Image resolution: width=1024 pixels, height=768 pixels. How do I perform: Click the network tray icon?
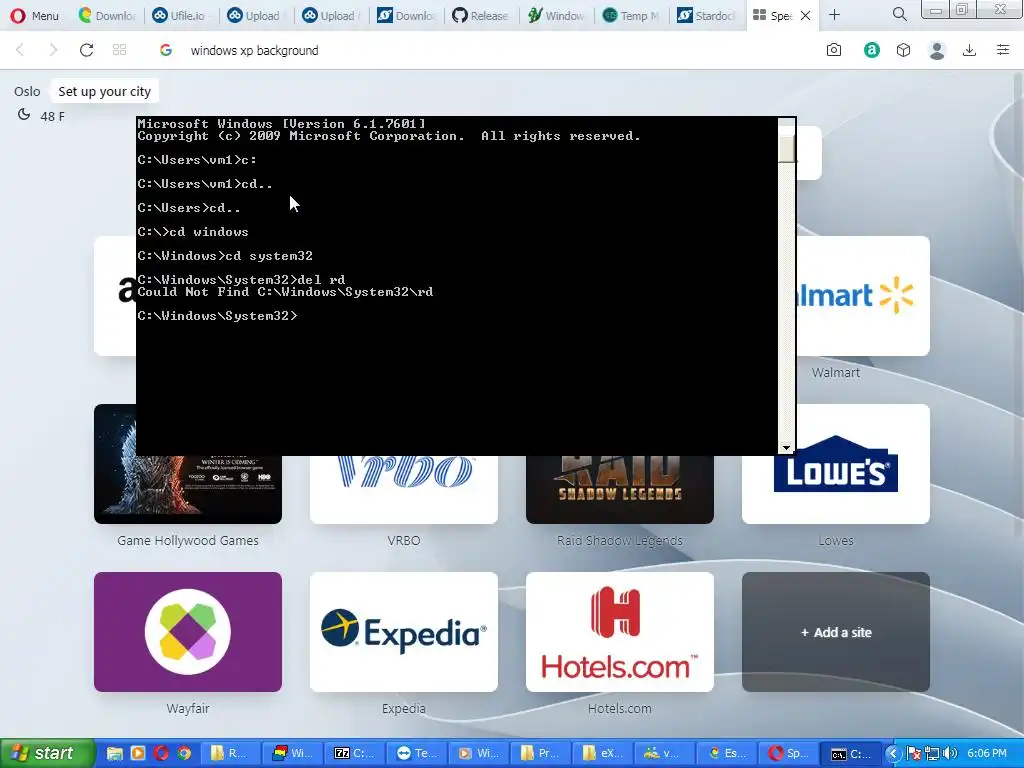(x=932, y=754)
